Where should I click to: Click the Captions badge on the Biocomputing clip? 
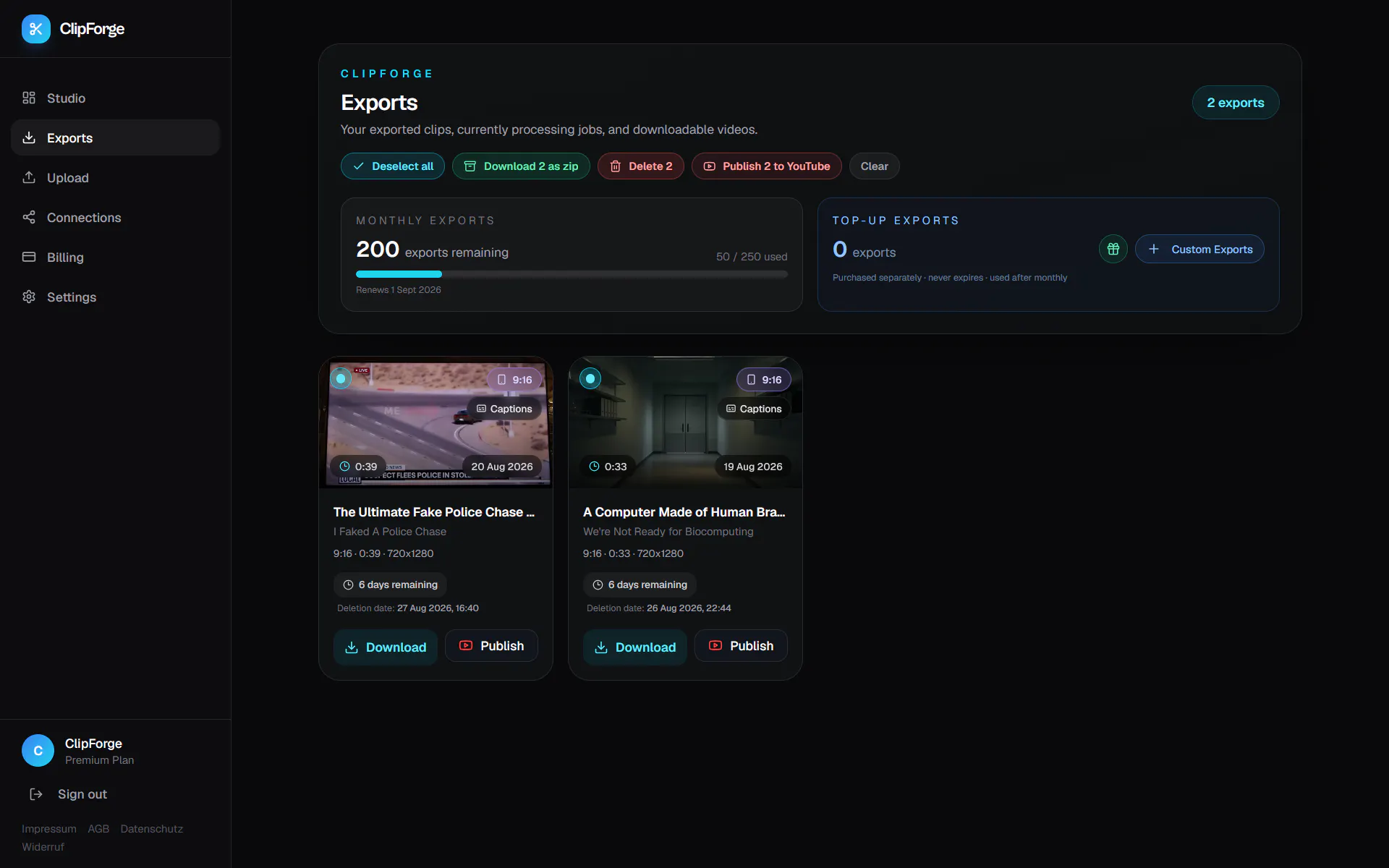[754, 409]
